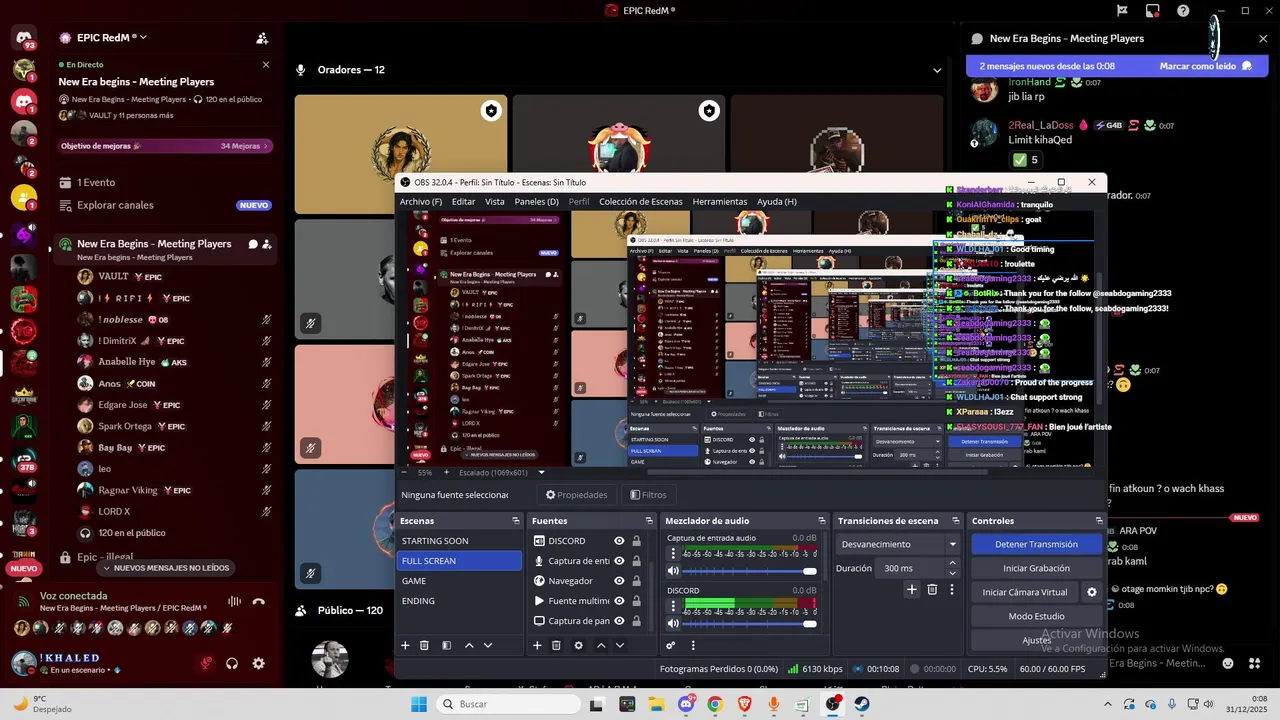The width and height of the screenshot is (1280, 720).
Task: Open scene filters icon in Escenas toolbar
Action: (x=447, y=646)
